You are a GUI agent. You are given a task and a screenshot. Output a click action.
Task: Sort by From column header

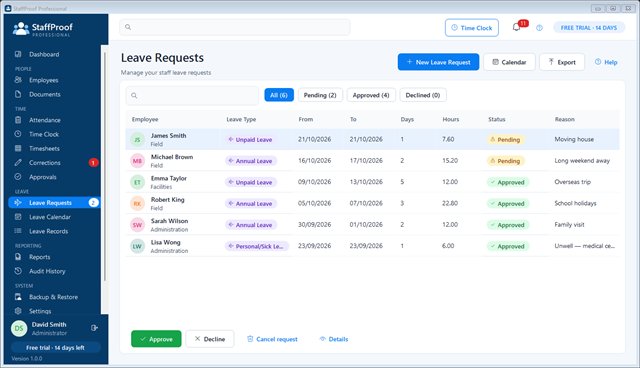(x=306, y=119)
